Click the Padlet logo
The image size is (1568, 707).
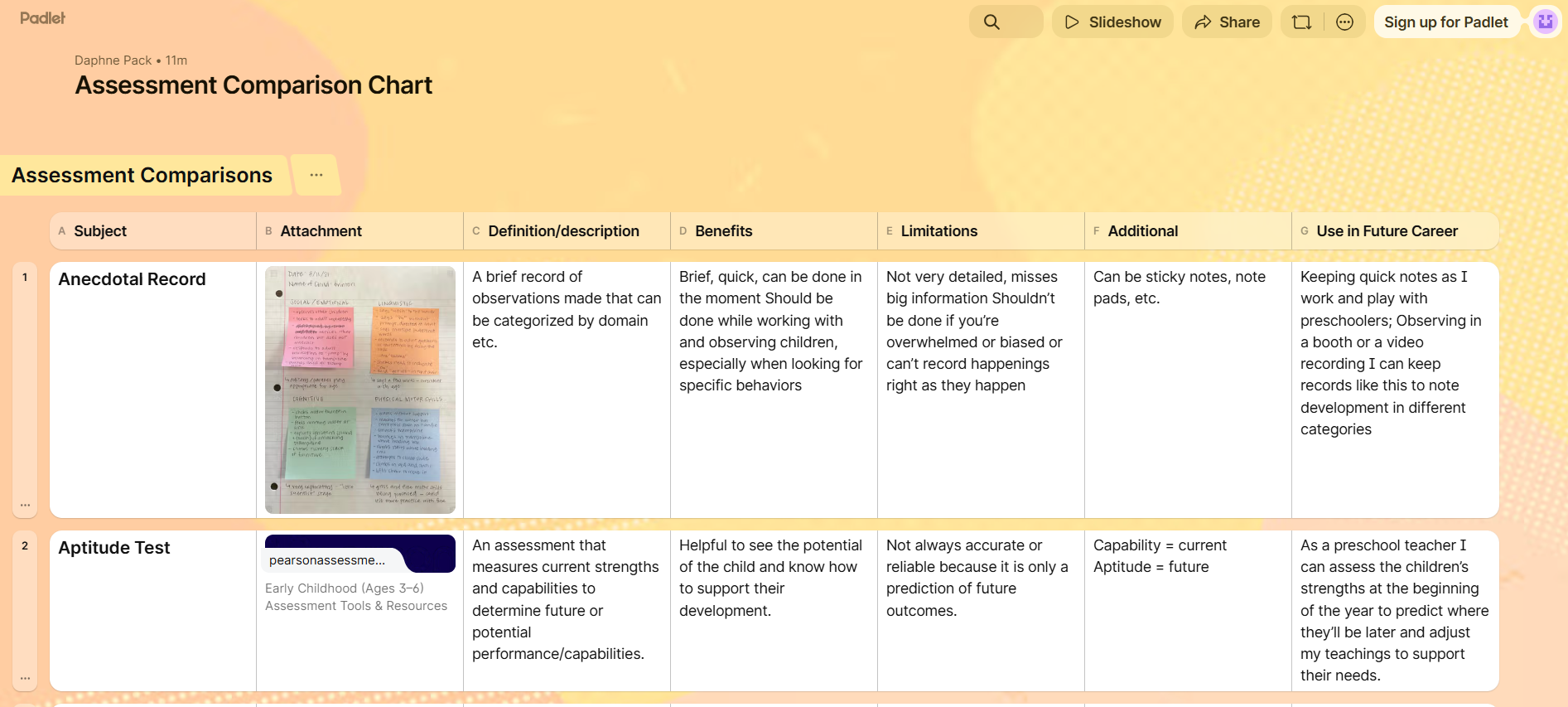coord(42,18)
